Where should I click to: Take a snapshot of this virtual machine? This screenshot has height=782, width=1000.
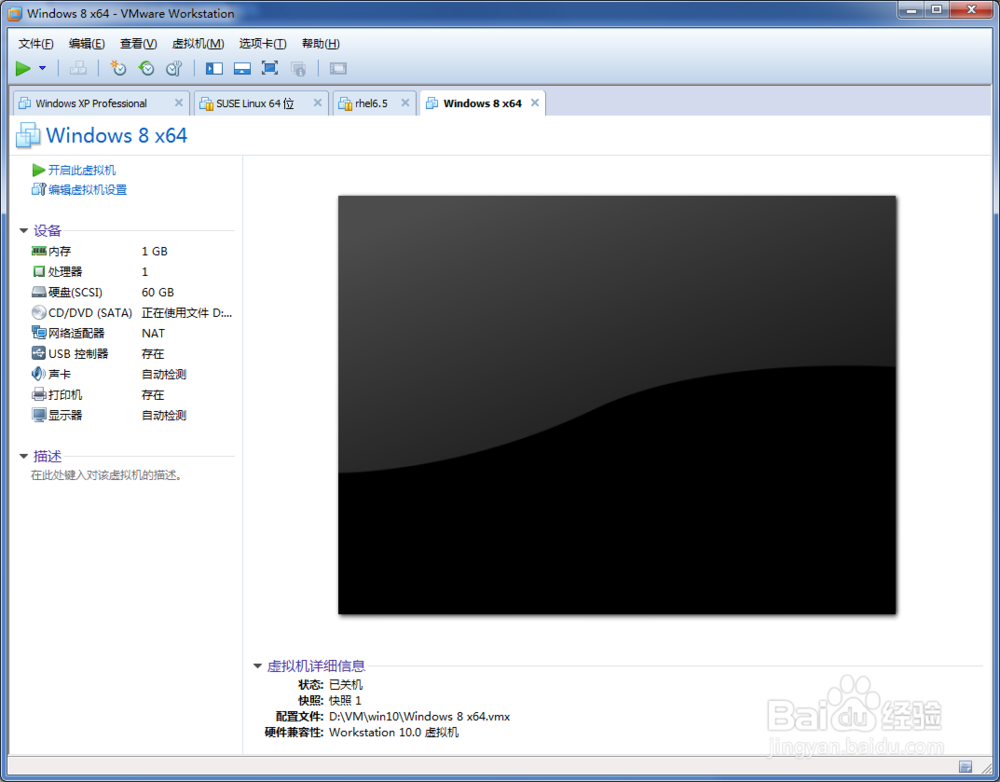118,68
